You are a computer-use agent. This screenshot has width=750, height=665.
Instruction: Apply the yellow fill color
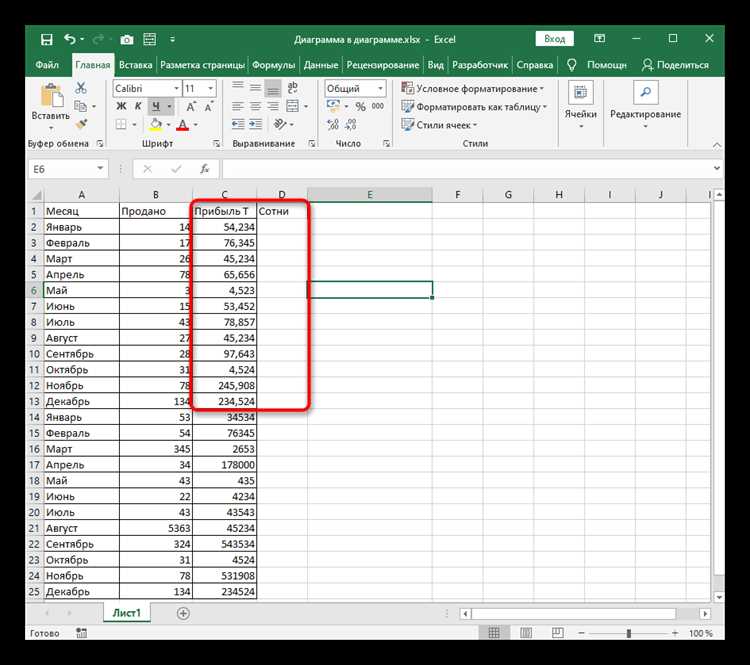click(155, 125)
